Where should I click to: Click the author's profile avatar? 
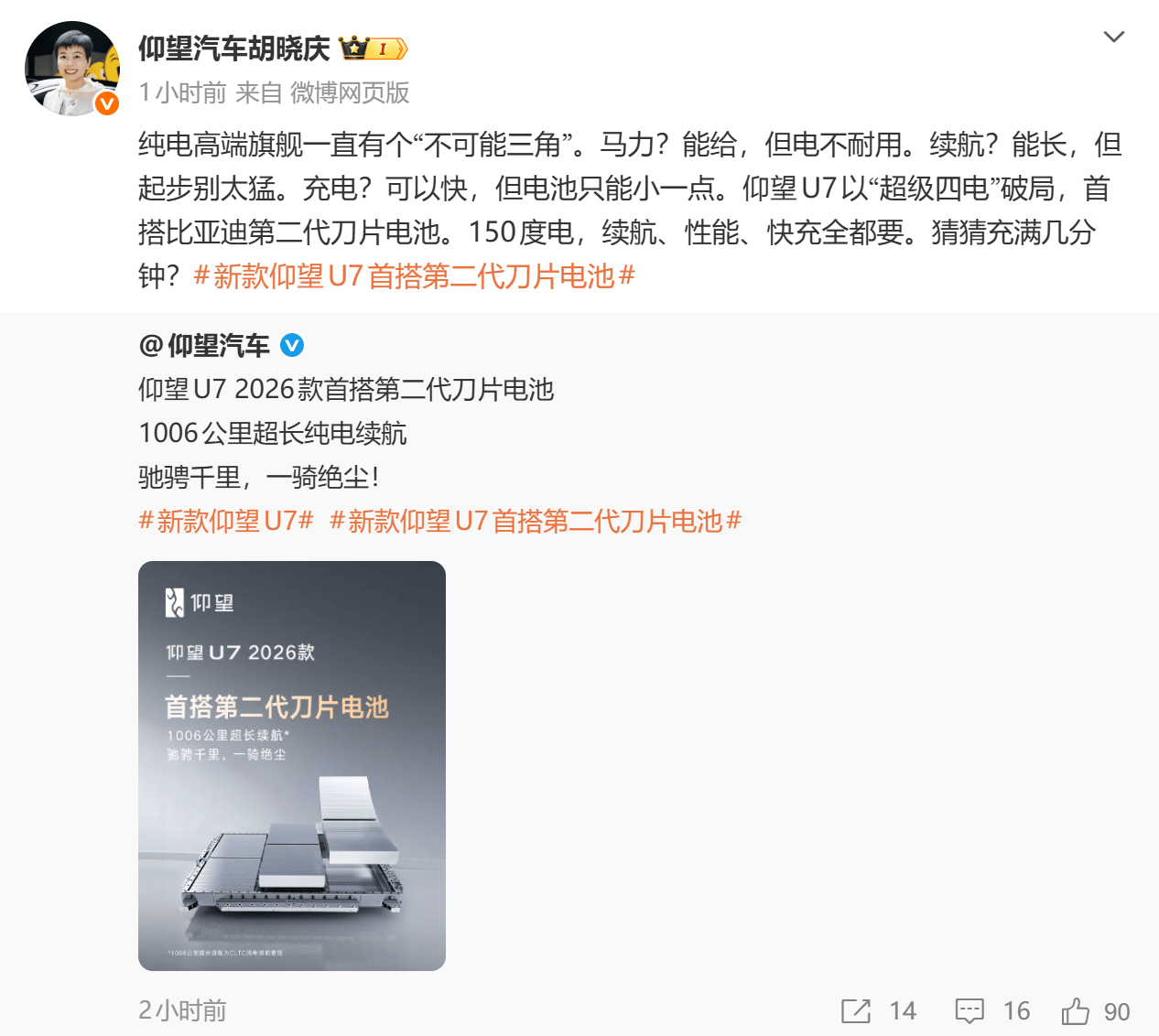coord(71,69)
